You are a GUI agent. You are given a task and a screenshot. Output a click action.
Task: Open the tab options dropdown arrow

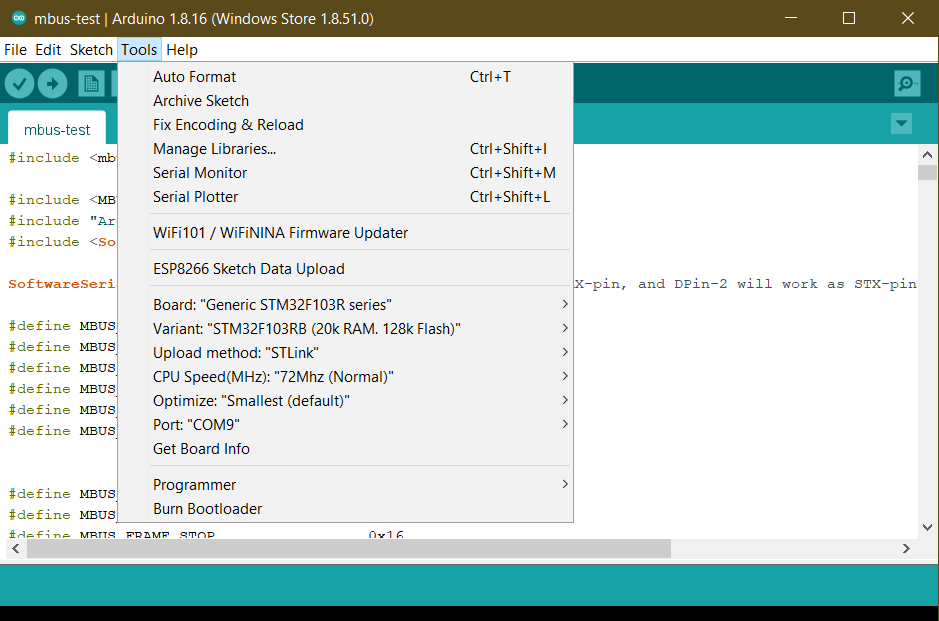pyautogui.click(x=901, y=124)
